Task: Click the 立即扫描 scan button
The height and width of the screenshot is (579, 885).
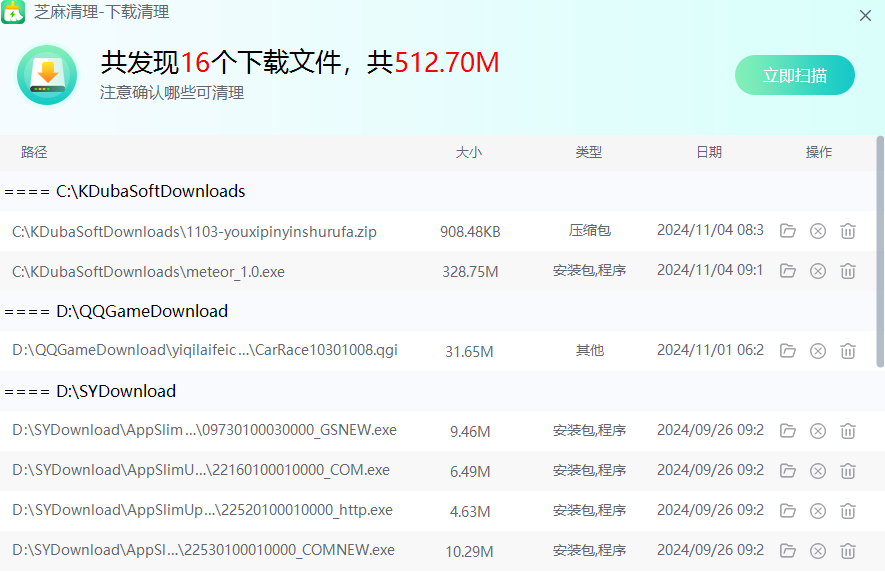Action: [795, 75]
